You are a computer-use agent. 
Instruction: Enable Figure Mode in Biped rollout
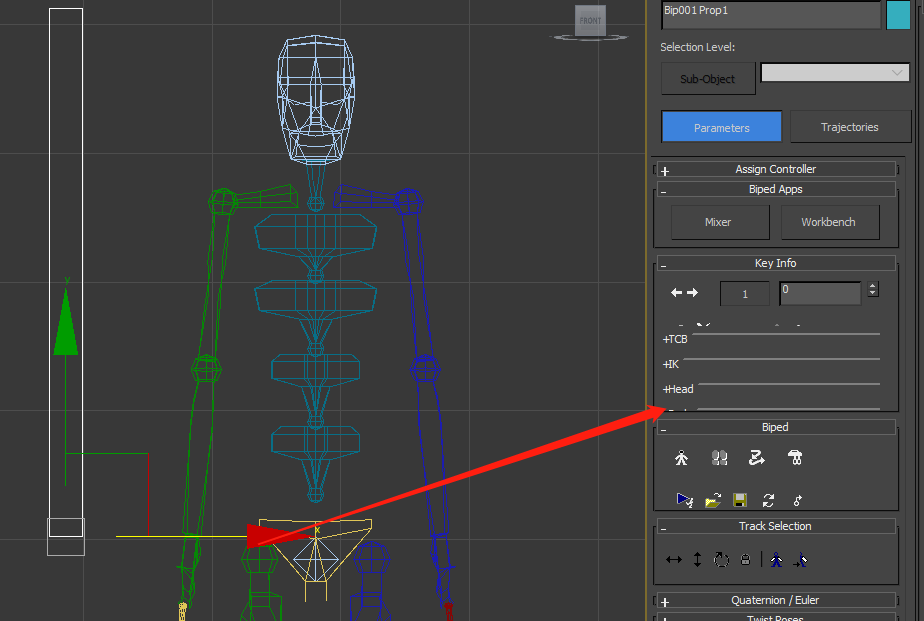[681, 458]
